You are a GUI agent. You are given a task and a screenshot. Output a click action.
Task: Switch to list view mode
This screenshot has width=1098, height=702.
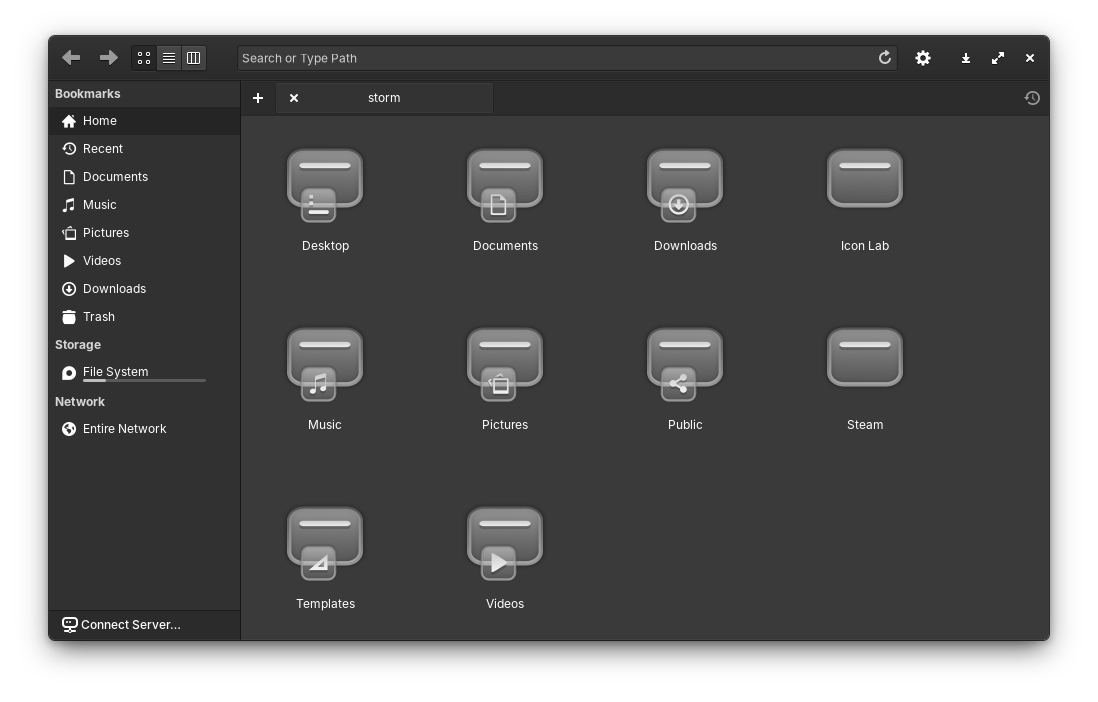(169, 58)
